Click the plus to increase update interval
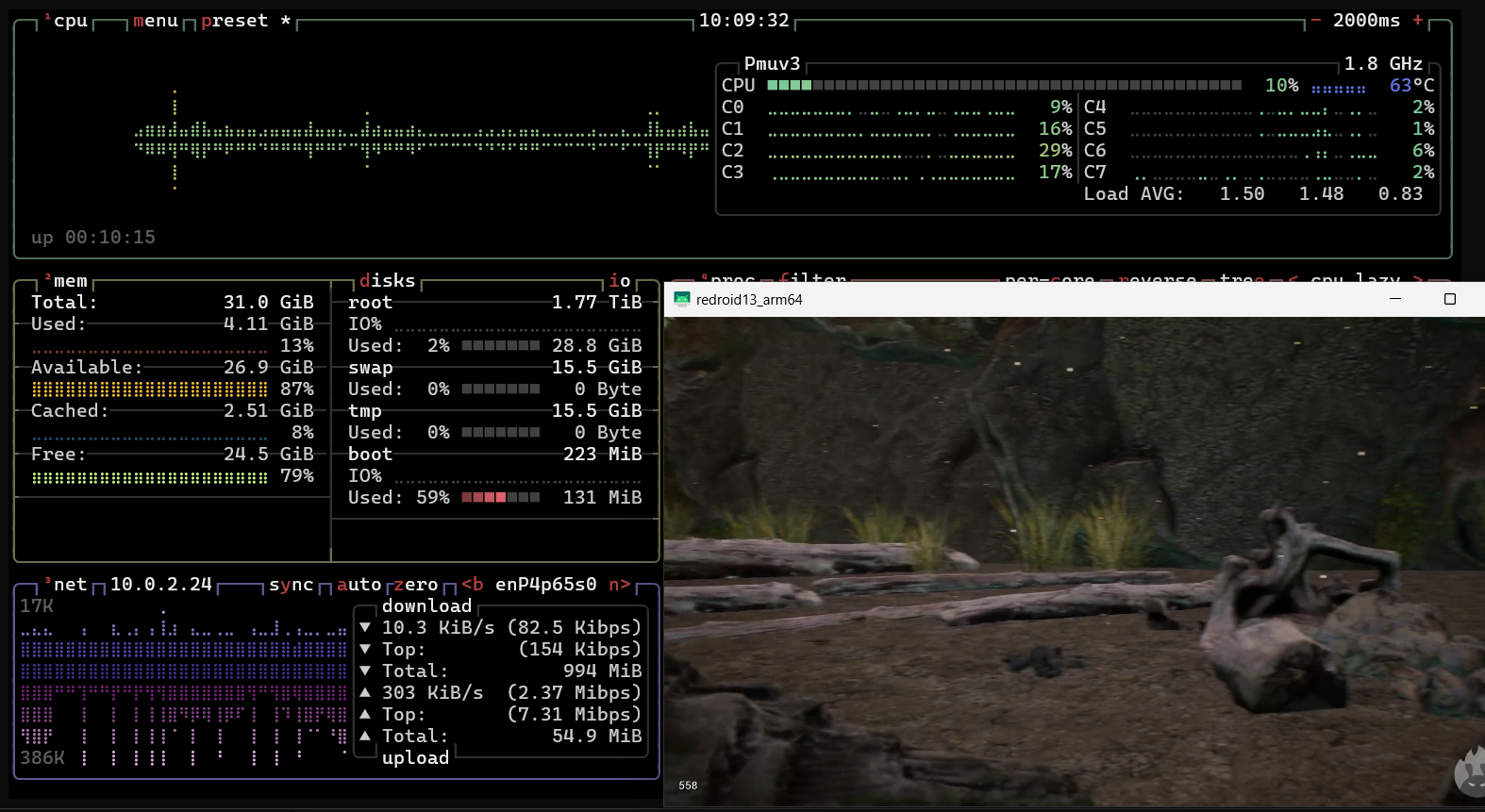The width and height of the screenshot is (1485, 812). pyautogui.click(x=1417, y=21)
